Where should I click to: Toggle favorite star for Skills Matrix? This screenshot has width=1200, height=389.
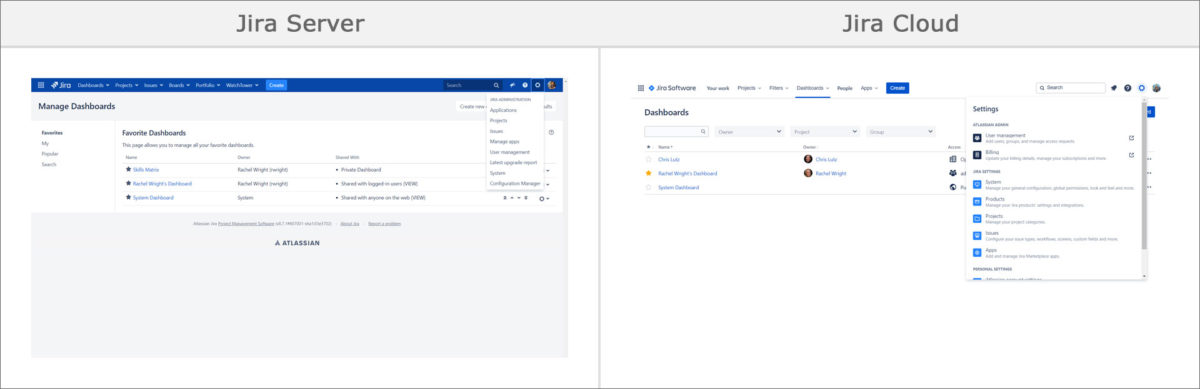(128, 170)
